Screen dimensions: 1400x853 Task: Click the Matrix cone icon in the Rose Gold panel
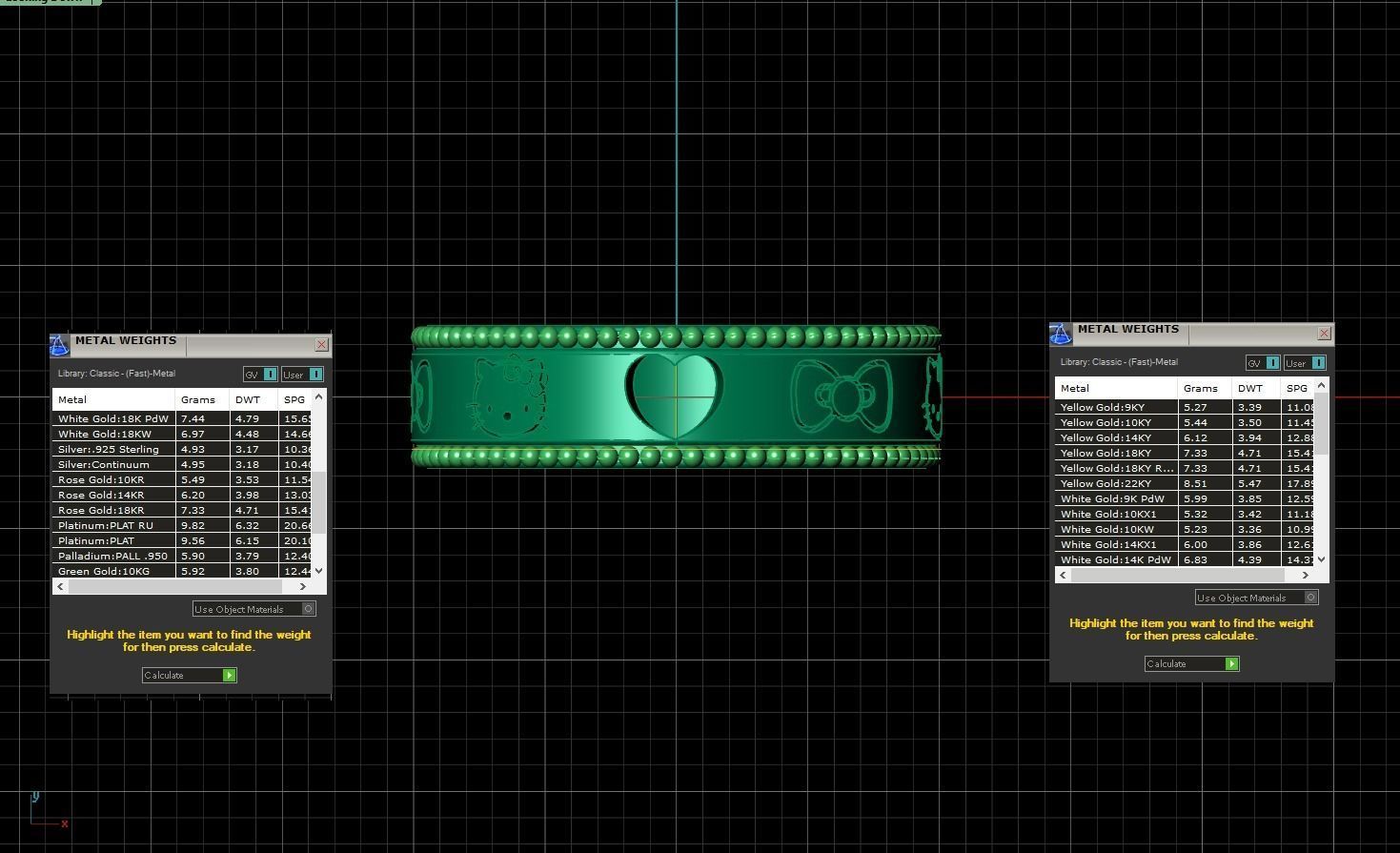tap(59, 345)
